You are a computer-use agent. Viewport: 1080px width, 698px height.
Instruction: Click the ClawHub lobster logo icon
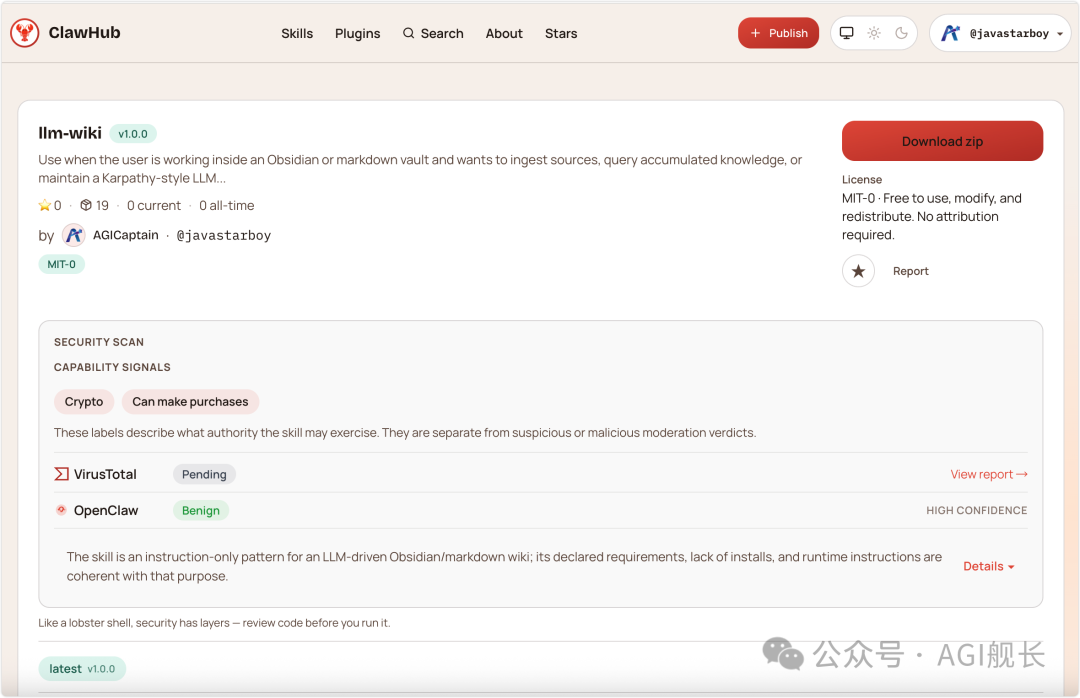[25, 33]
